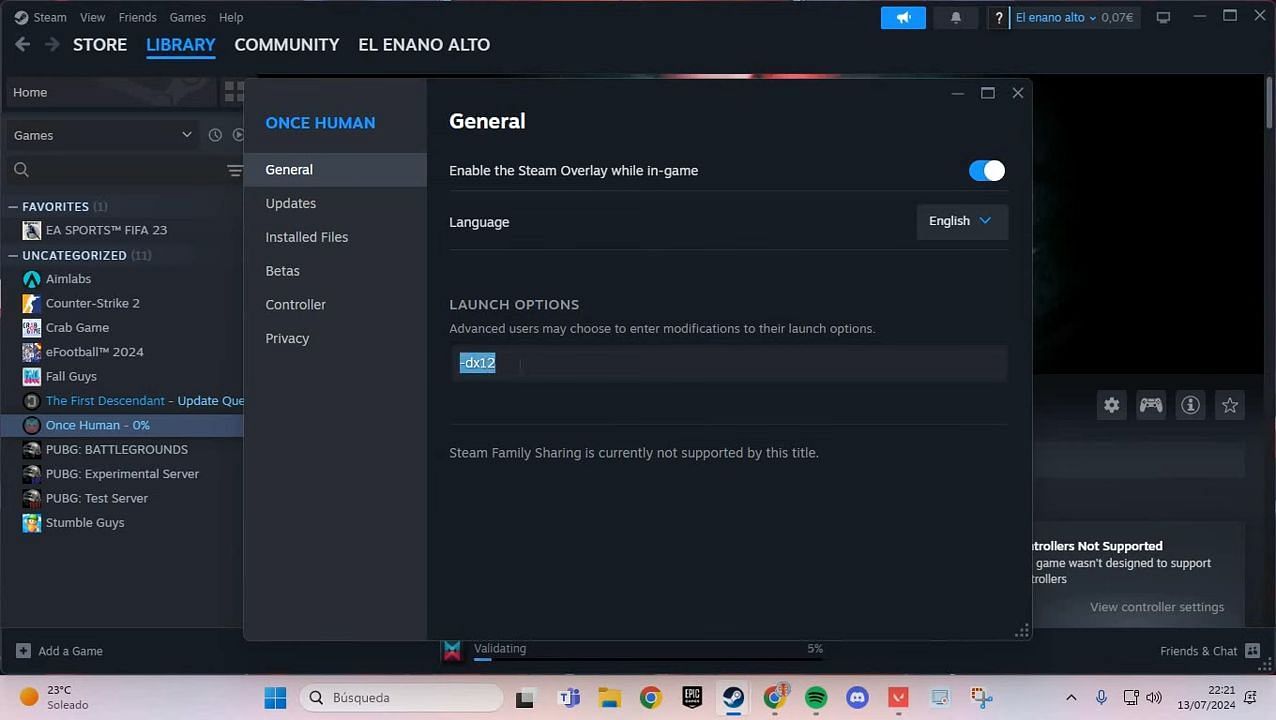This screenshot has width=1276, height=720.
Task: Expand the Games filter dropdown
Action: point(101,135)
